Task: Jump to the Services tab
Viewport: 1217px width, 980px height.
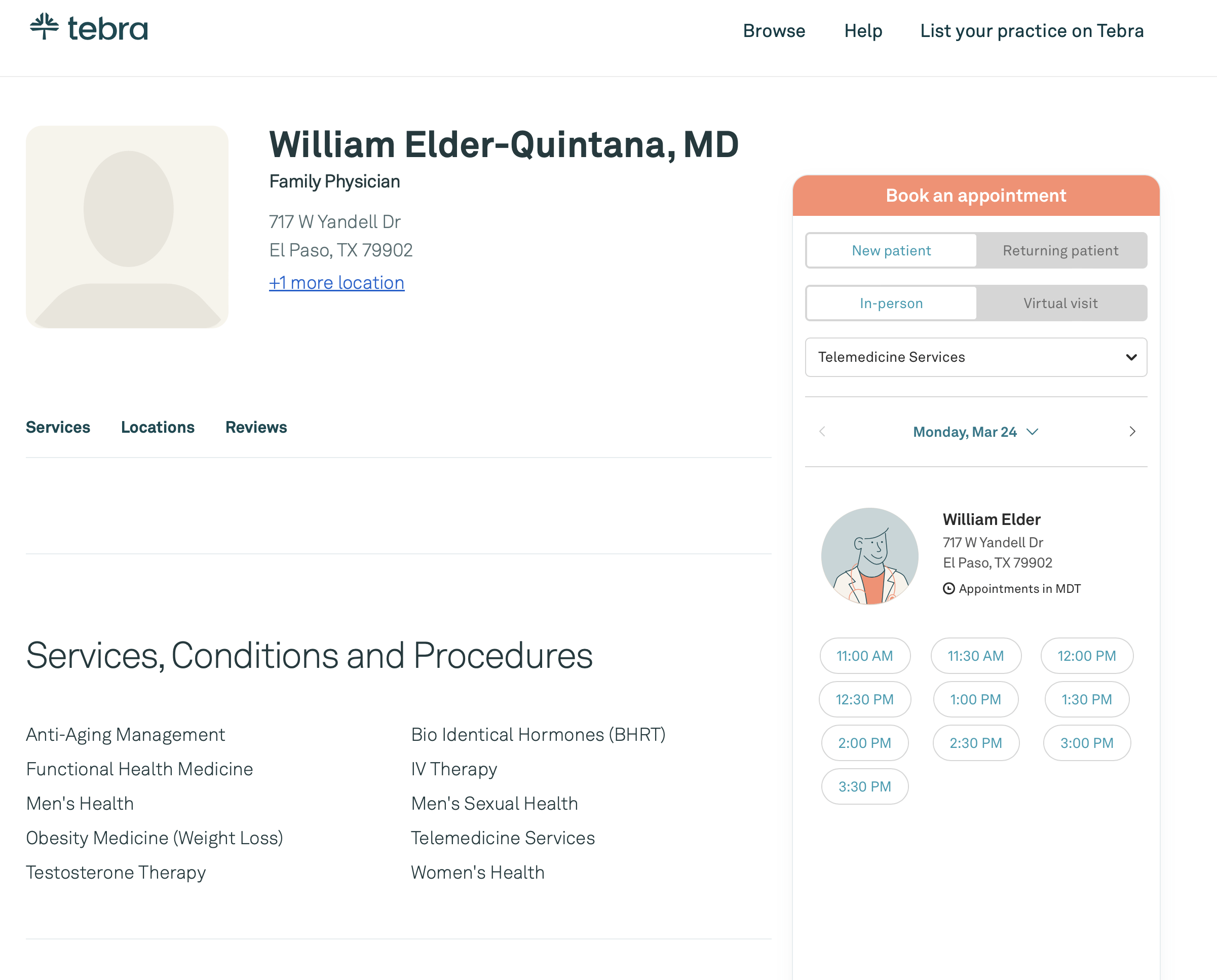Action: (x=58, y=427)
